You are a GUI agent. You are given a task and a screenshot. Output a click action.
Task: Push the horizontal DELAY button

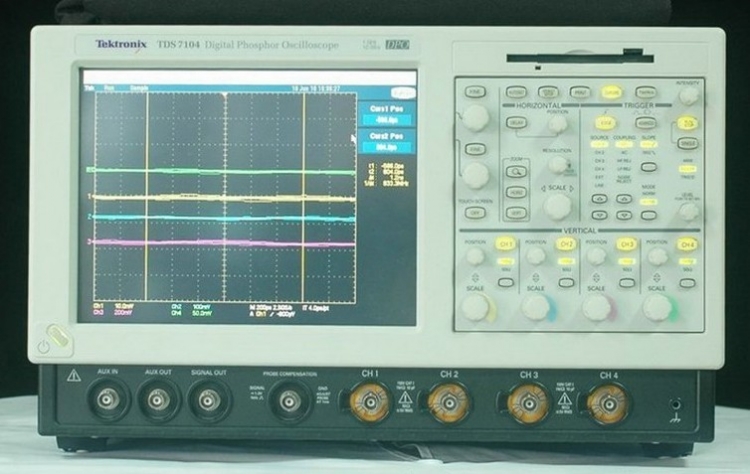[x=516, y=123]
